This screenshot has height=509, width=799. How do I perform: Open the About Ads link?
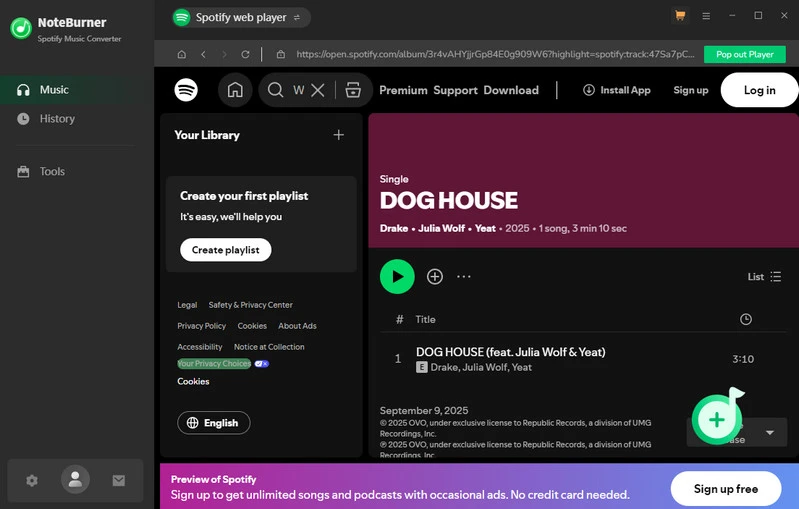(297, 326)
